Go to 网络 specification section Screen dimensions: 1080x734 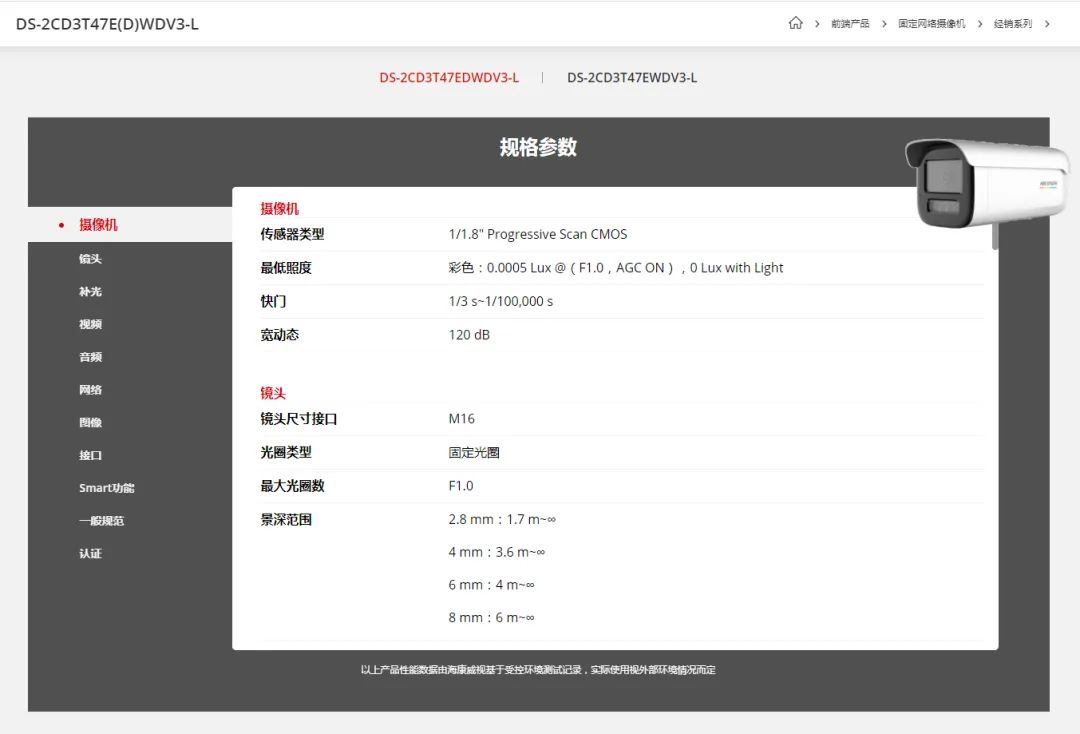coord(90,390)
